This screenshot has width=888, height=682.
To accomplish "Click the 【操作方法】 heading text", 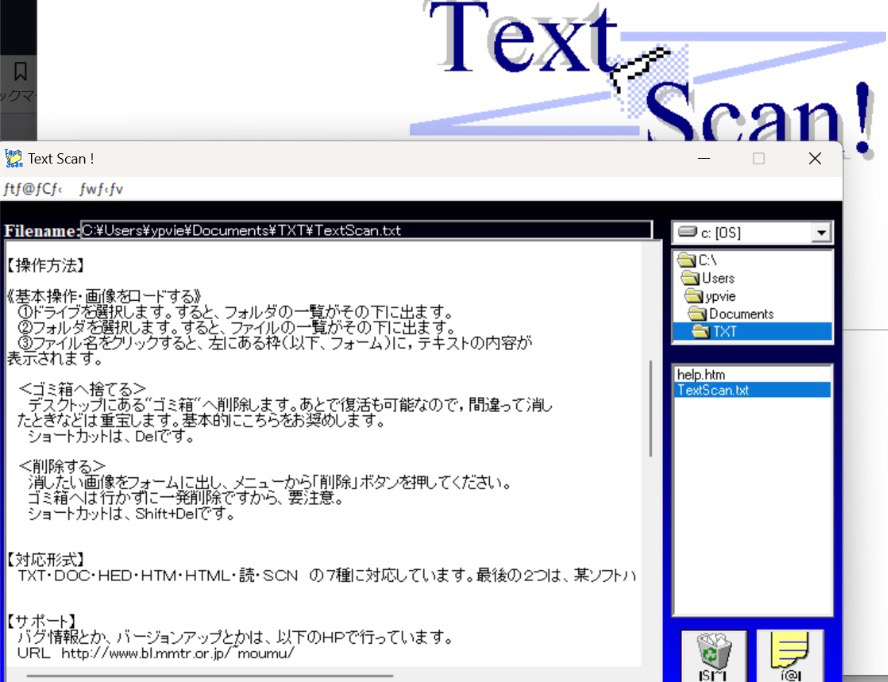I will coord(46,265).
